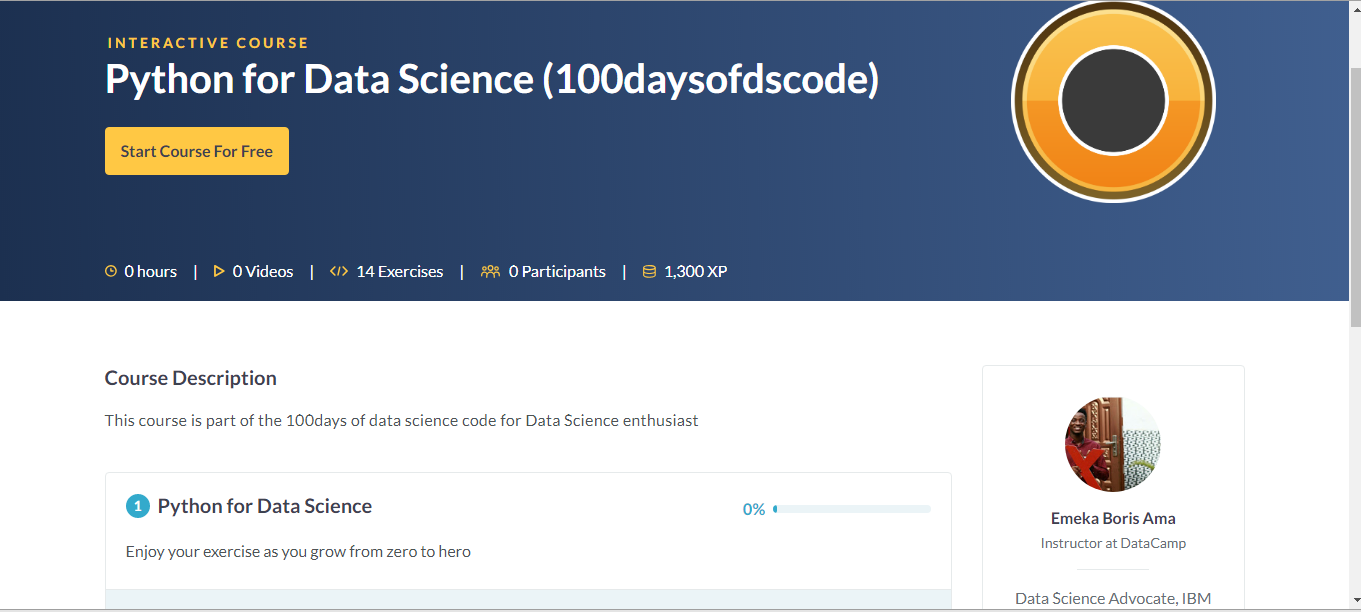Open the instructor's circular profile photo

coord(1112,443)
